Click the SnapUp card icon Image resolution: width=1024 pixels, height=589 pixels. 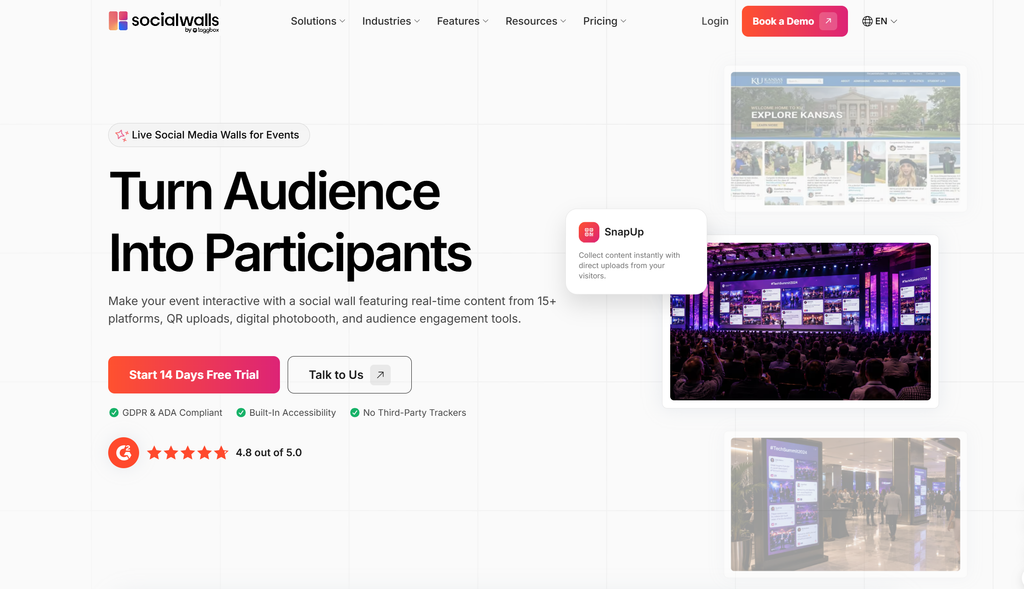[x=588, y=232]
